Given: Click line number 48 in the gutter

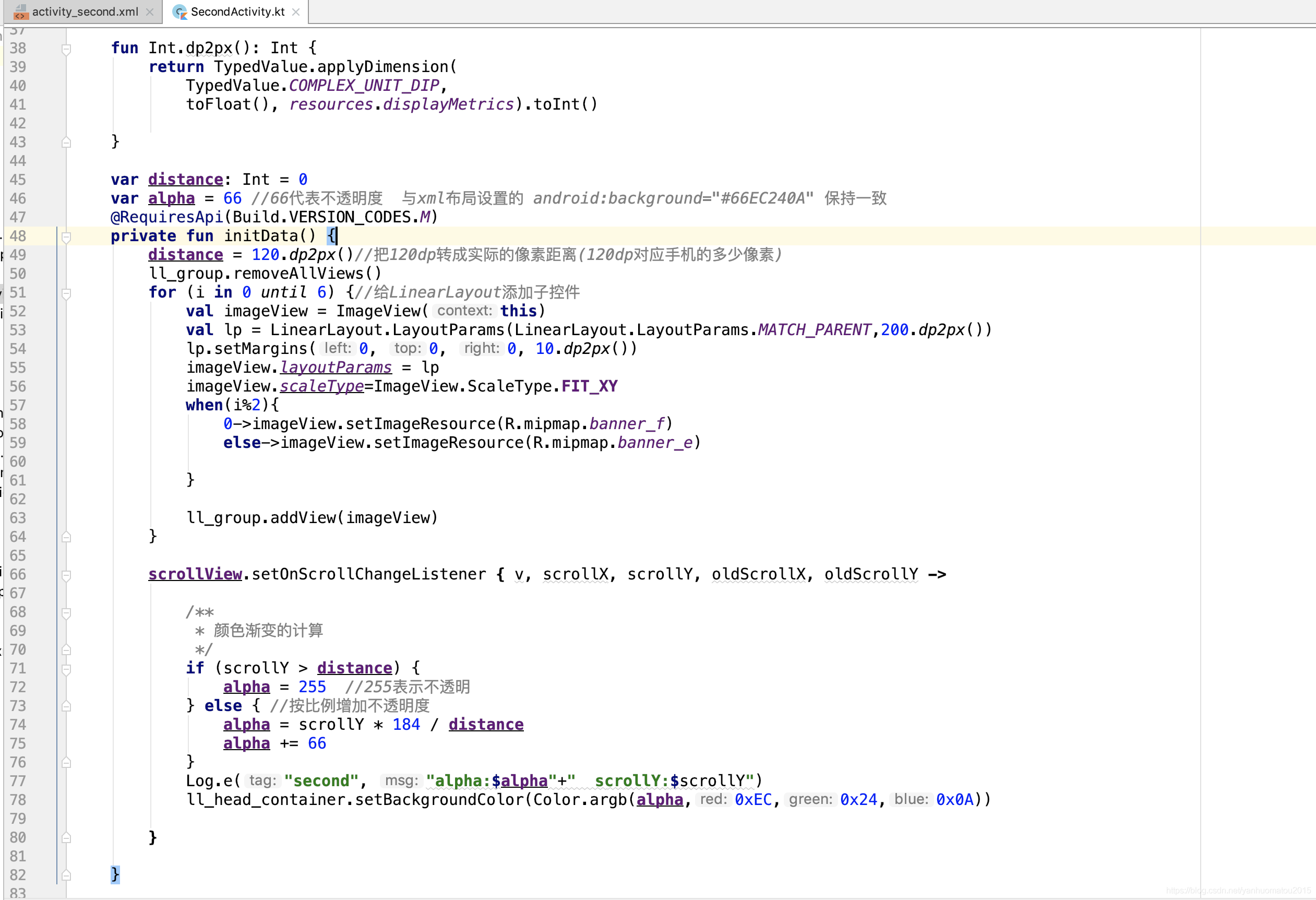Looking at the screenshot, I should [x=18, y=236].
